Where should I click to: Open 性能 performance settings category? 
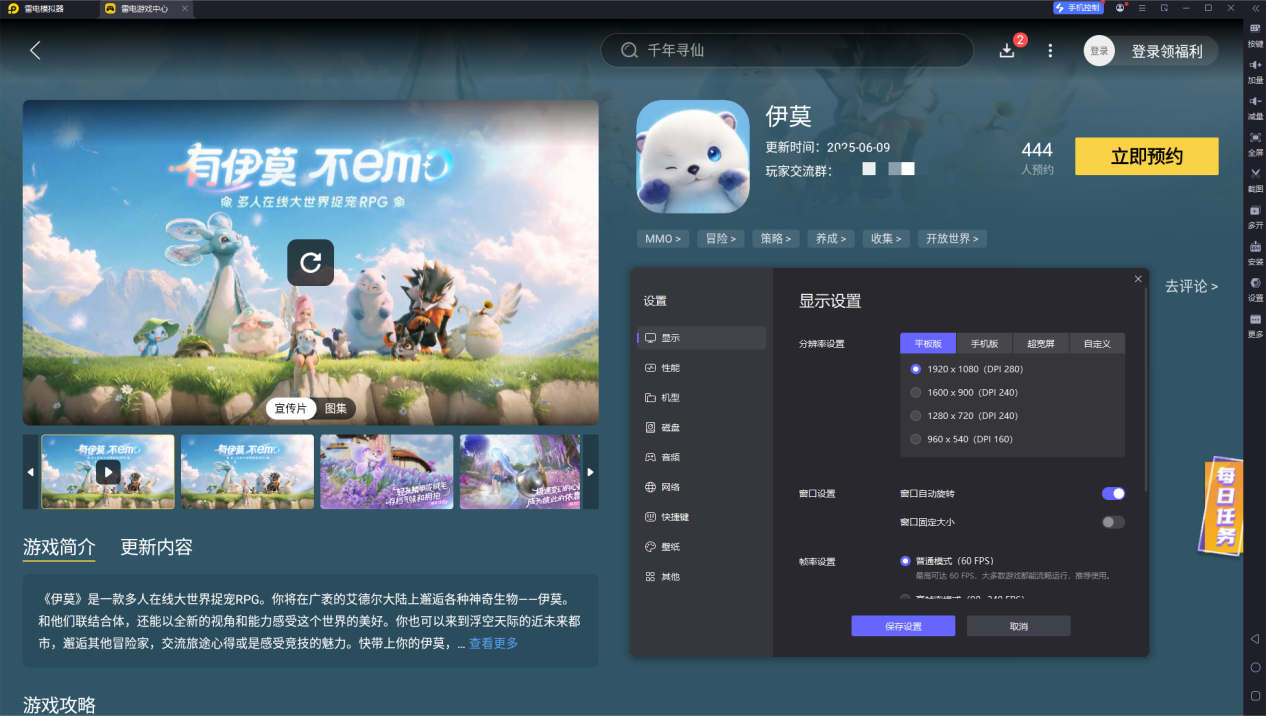[702, 368]
